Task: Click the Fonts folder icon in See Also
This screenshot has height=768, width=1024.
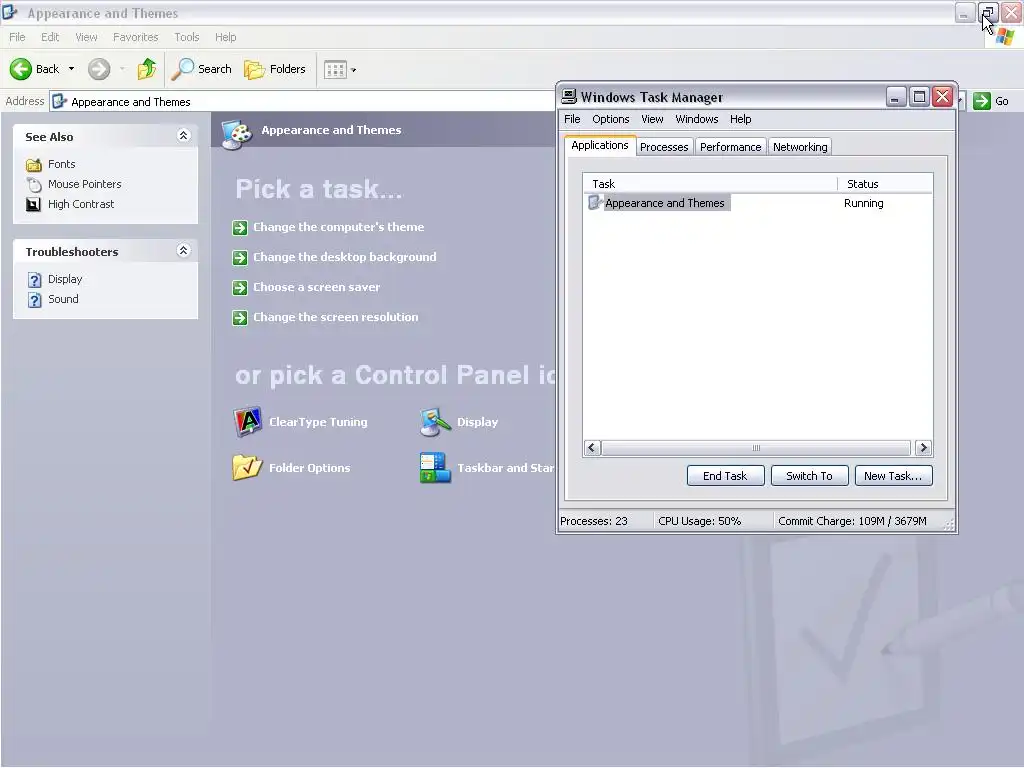Action: point(33,165)
